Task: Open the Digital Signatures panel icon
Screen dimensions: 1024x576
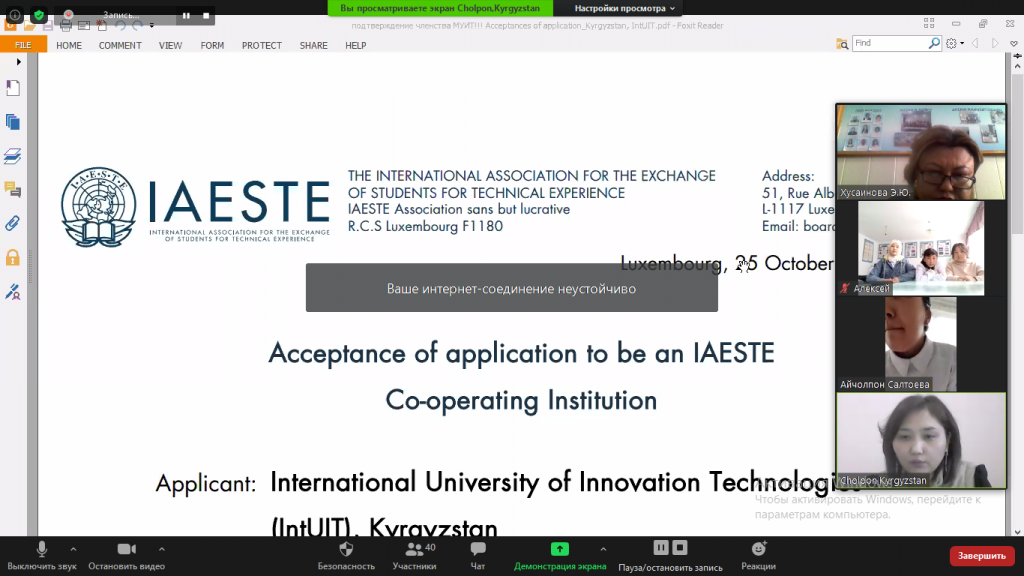Action: tap(13, 292)
